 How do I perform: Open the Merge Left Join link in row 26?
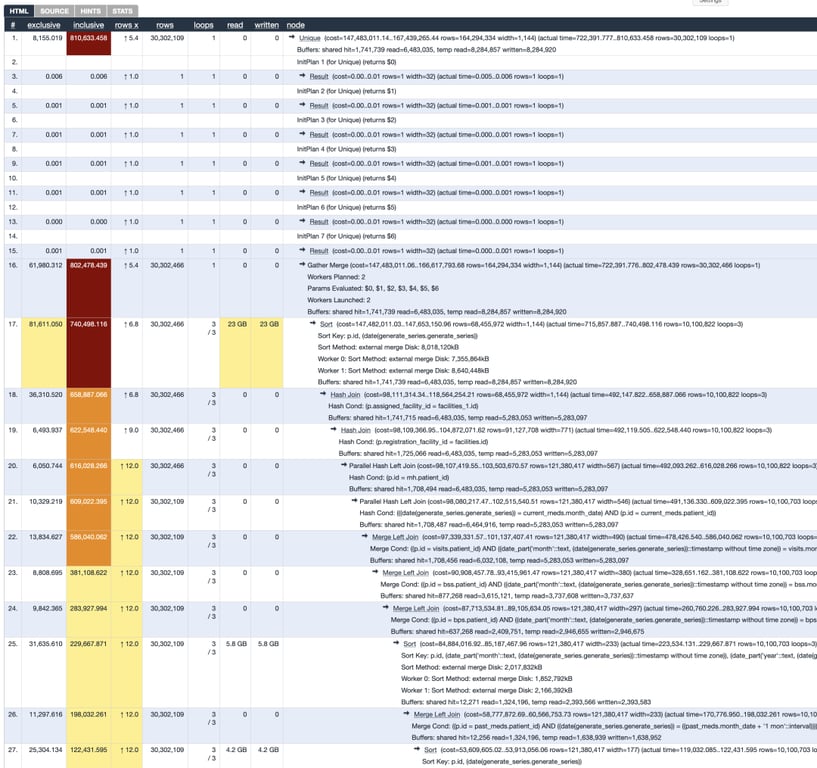[437, 715]
